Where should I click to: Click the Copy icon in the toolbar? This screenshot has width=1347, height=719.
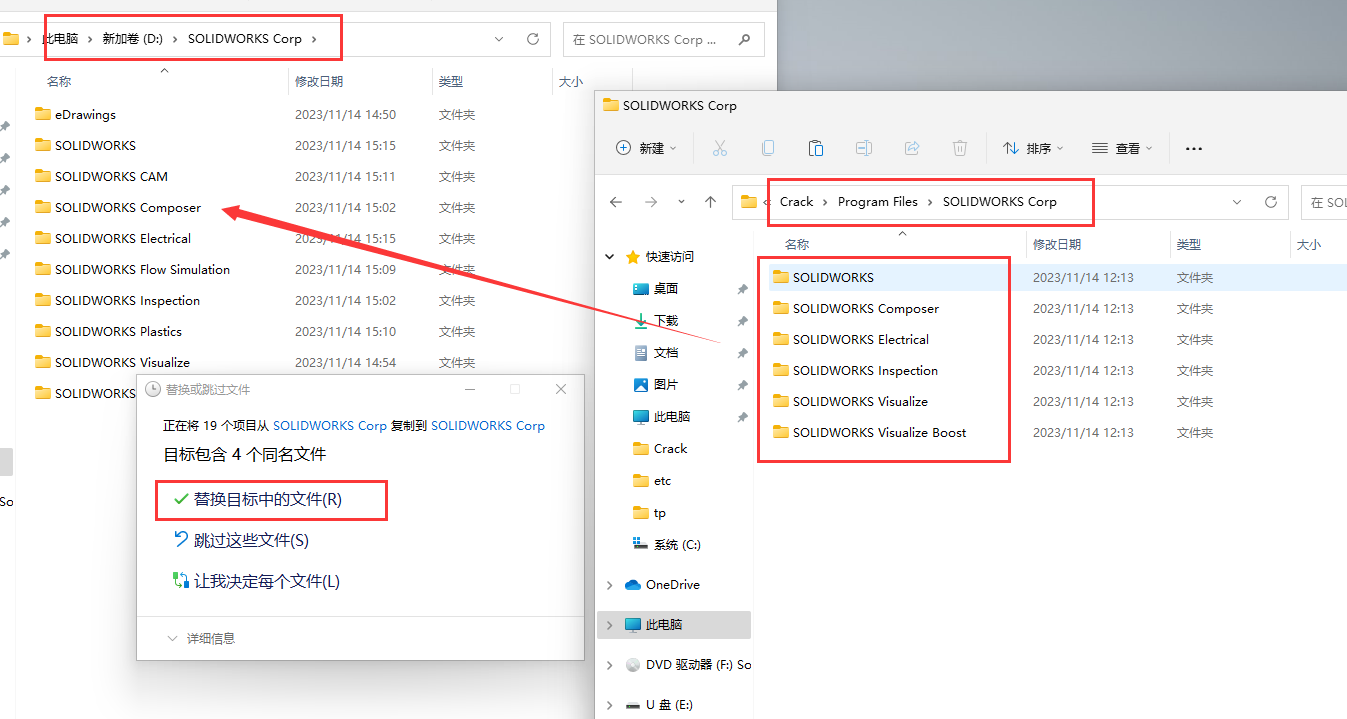pos(768,147)
